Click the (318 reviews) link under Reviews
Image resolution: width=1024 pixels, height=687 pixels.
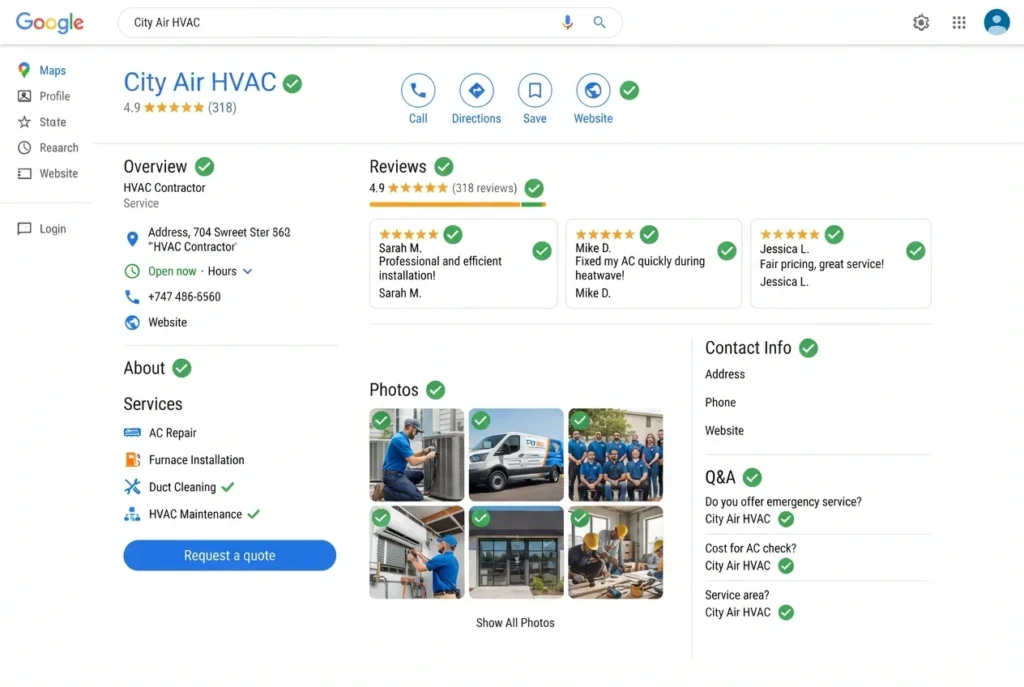click(x=485, y=188)
